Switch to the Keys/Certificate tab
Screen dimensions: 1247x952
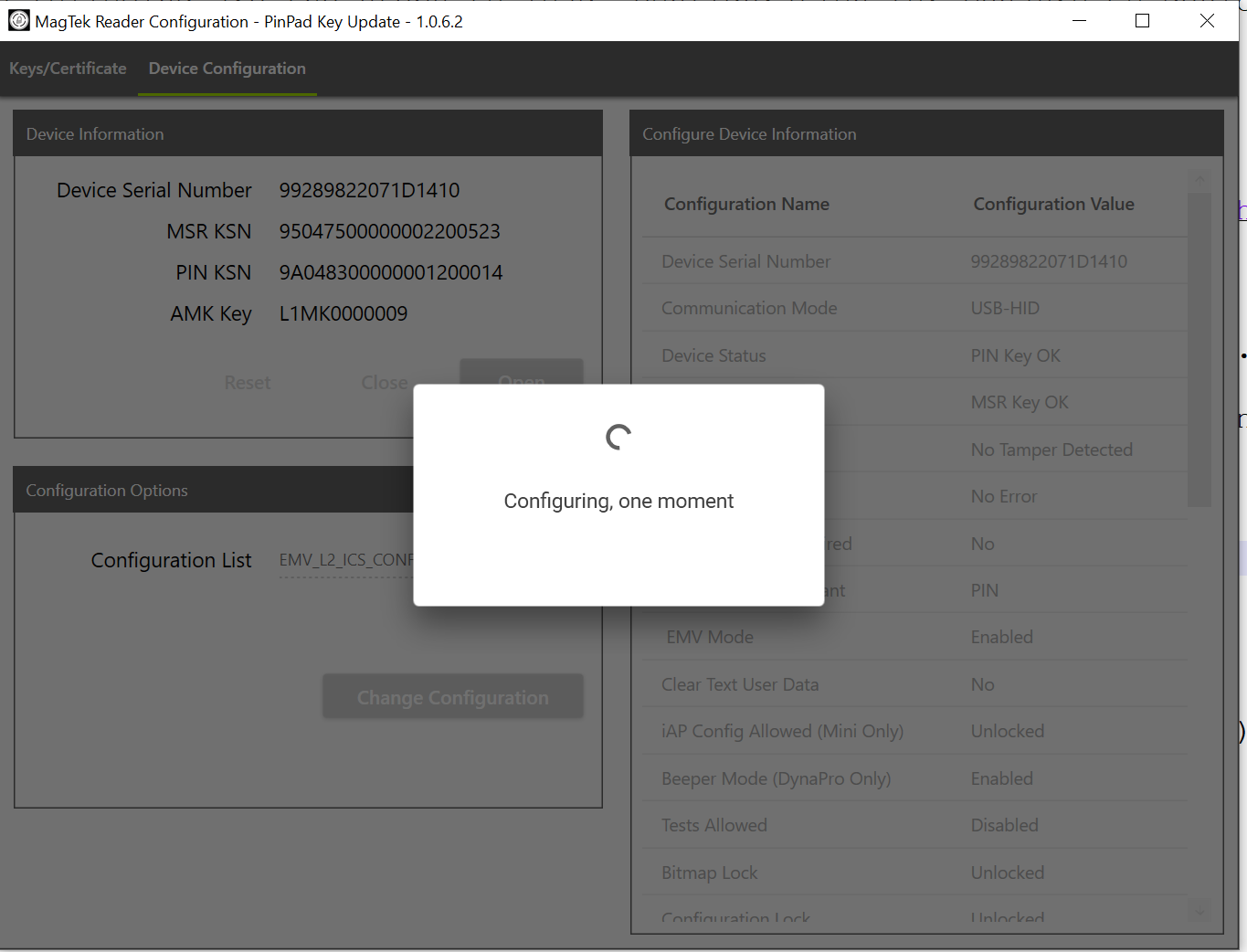pos(68,69)
